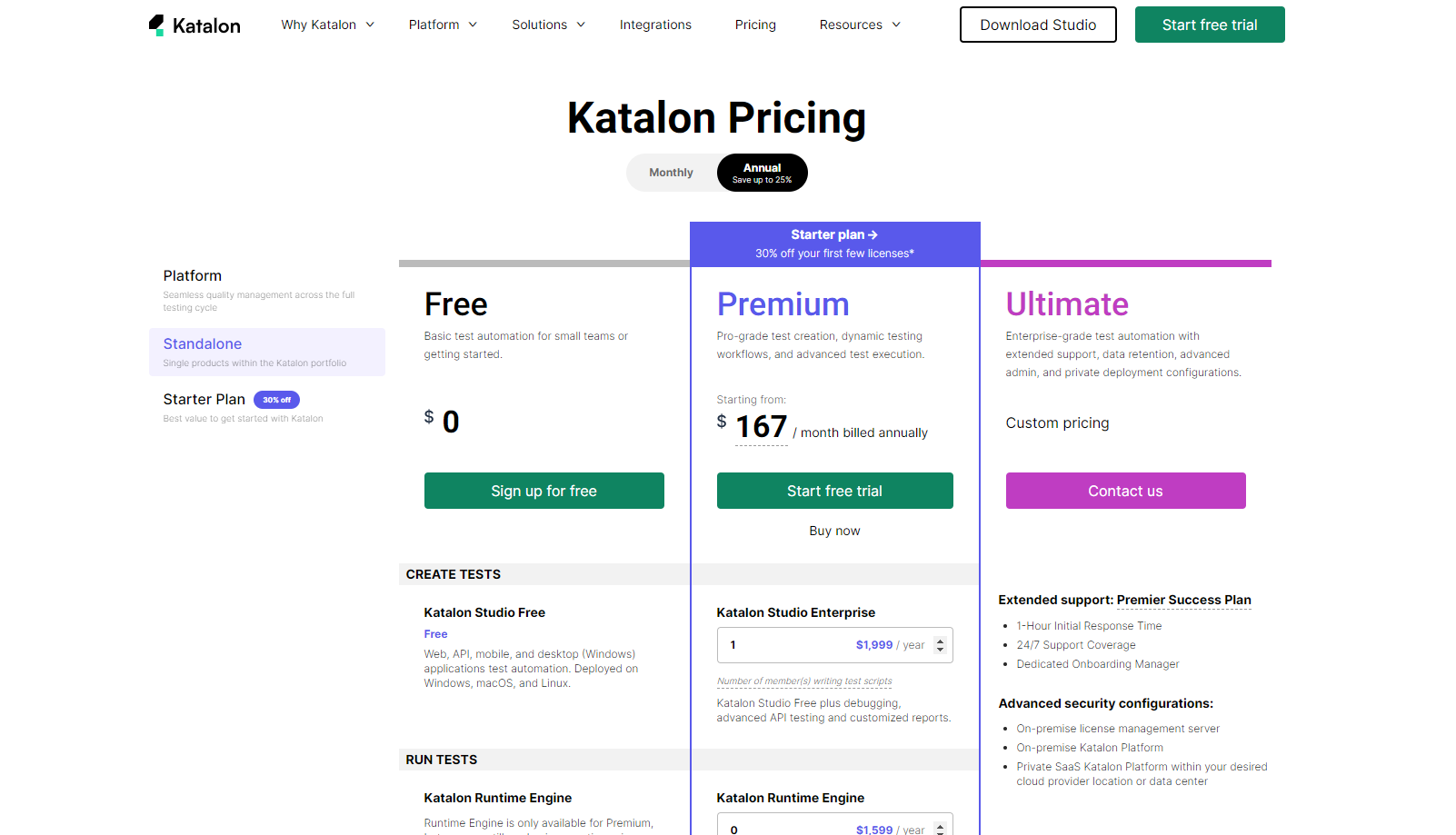The width and height of the screenshot is (1456, 835).
Task: Click Download Studio button
Action: [1038, 25]
